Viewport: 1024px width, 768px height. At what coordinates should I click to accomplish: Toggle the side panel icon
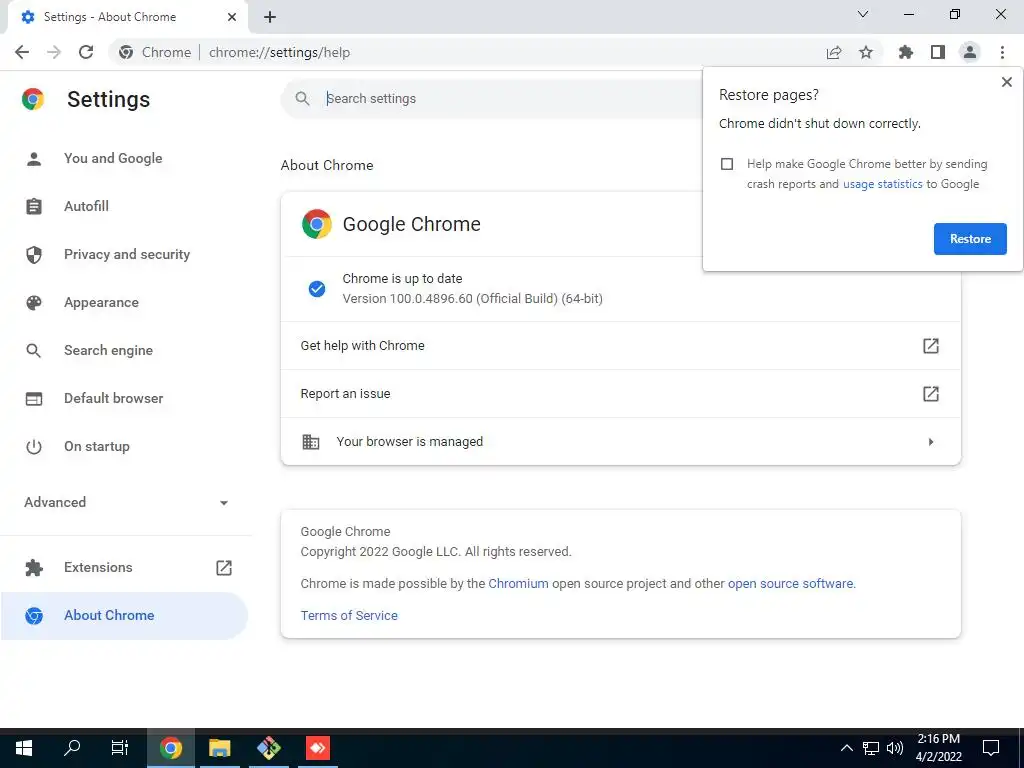point(938,52)
